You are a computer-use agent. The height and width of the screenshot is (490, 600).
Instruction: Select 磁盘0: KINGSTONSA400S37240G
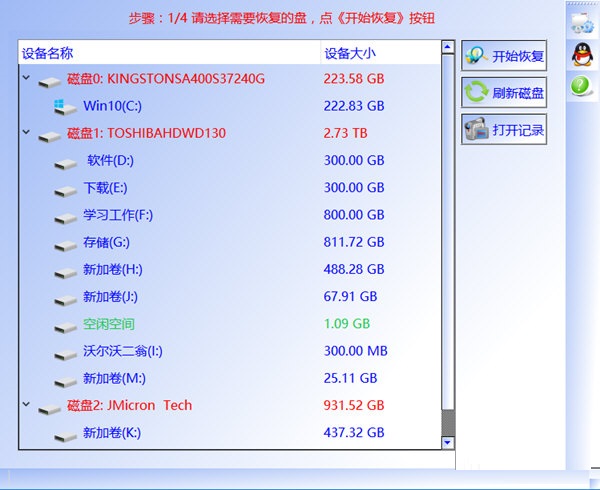click(166, 79)
